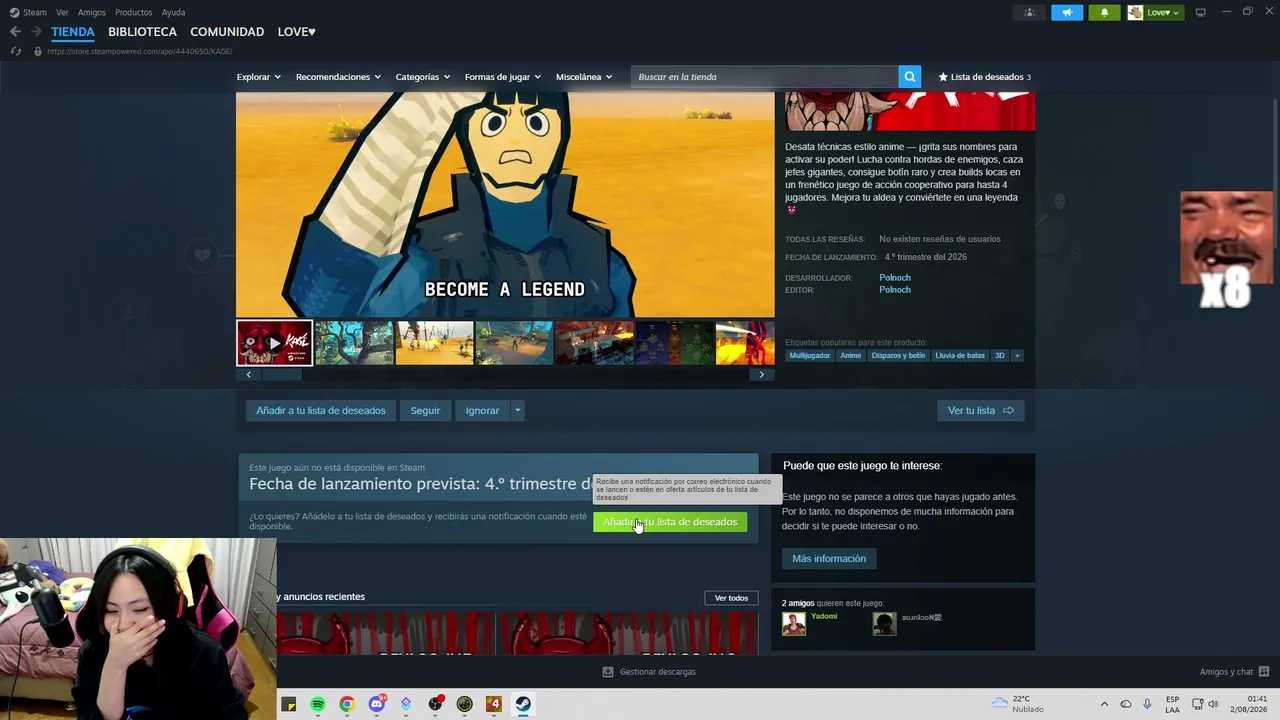This screenshot has height=720, width=1280.
Task: Open the weather widget showing 22°C
Action: (1017, 704)
